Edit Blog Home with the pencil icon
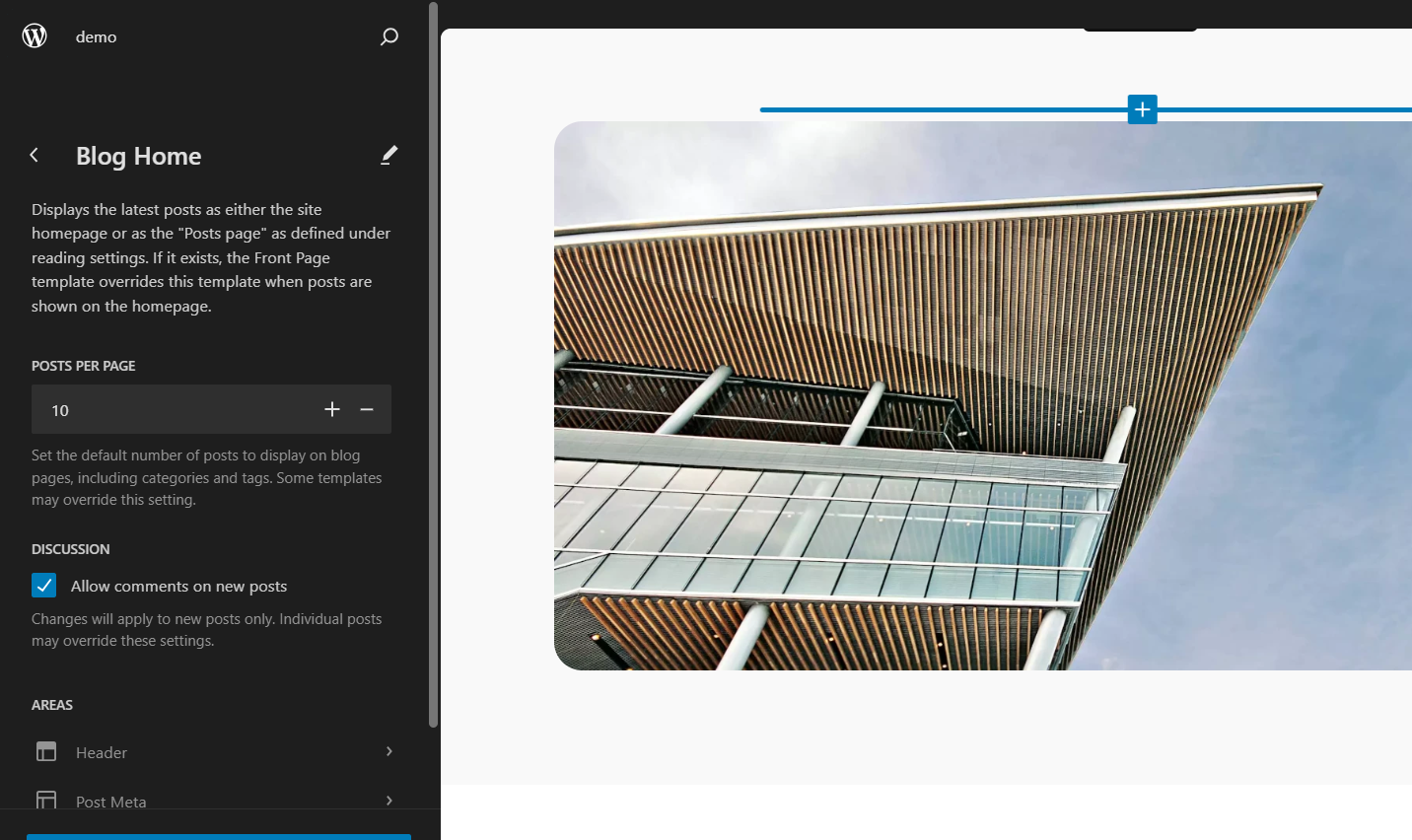Image resolution: width=1412 pixels, height=840 pixels. [x=389, y=155]
